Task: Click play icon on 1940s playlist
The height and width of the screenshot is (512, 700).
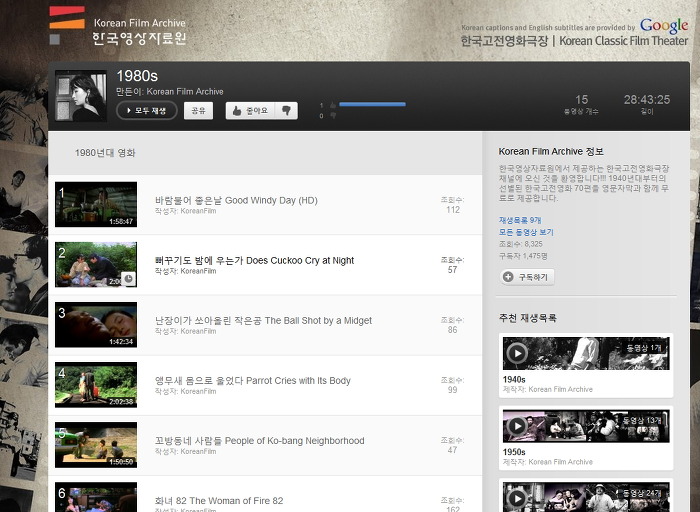Action: (516, 353)
